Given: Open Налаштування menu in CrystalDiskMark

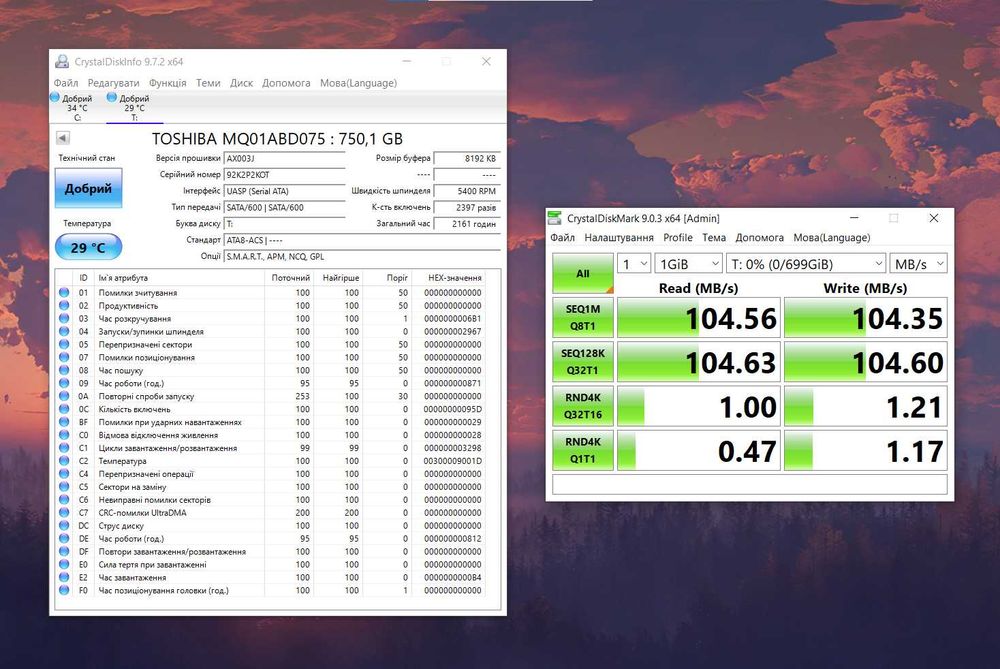Looking at the screenshot, I should [x=619, y=237].
